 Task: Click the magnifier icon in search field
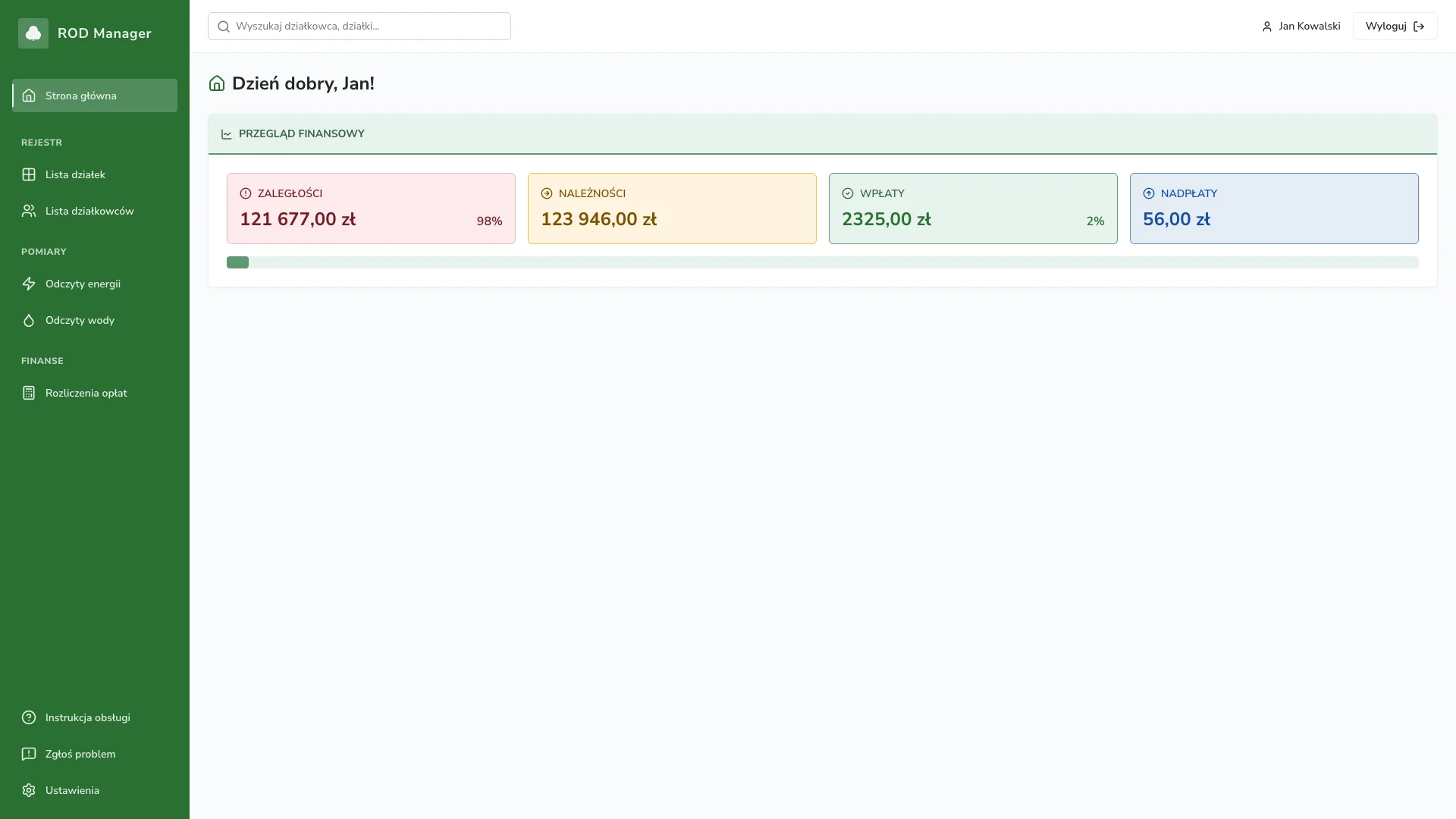pos(224,27)
